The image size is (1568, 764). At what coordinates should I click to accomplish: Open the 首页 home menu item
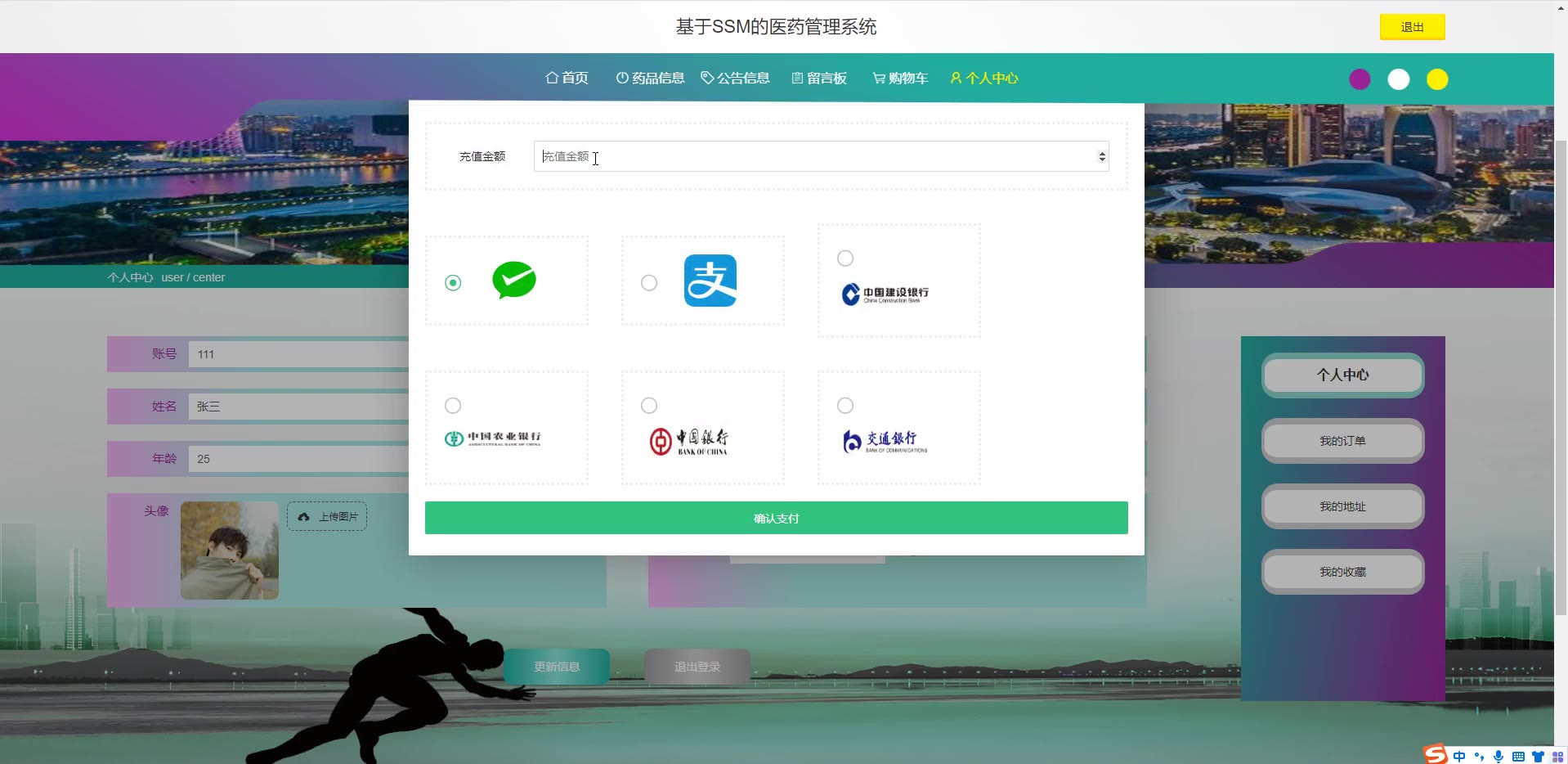(x=567, y=78)
